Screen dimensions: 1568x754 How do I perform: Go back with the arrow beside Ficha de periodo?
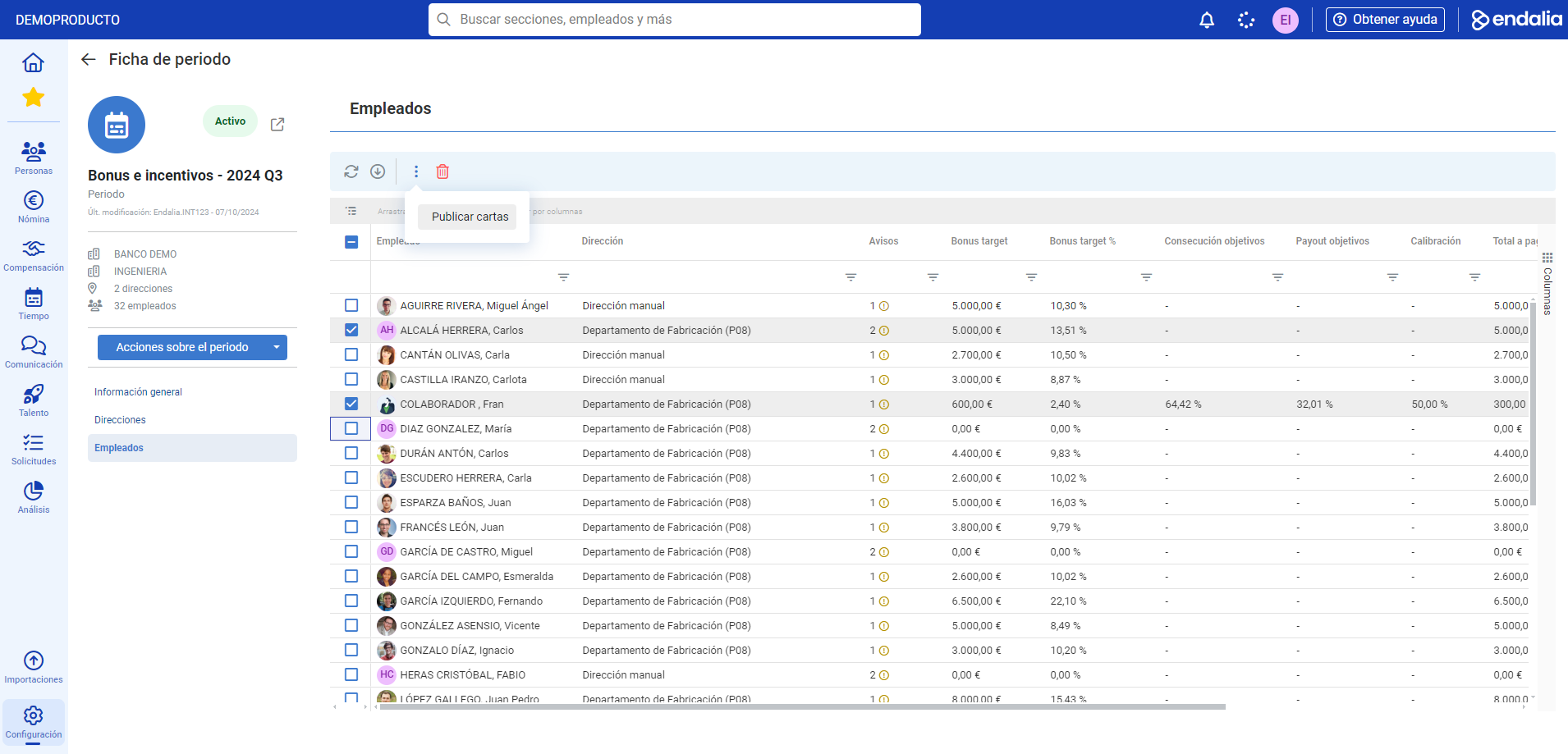(89, 59)
